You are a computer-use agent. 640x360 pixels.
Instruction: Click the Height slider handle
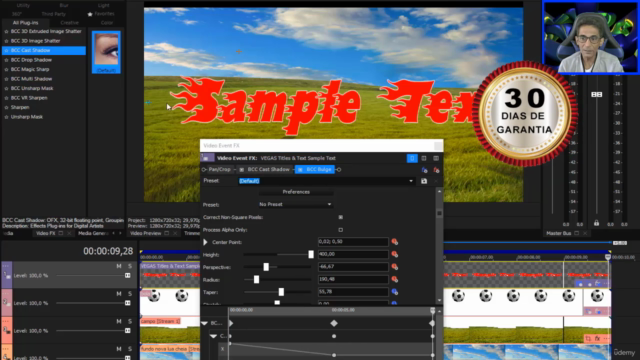pyautogui.click(x=311, y=255)
